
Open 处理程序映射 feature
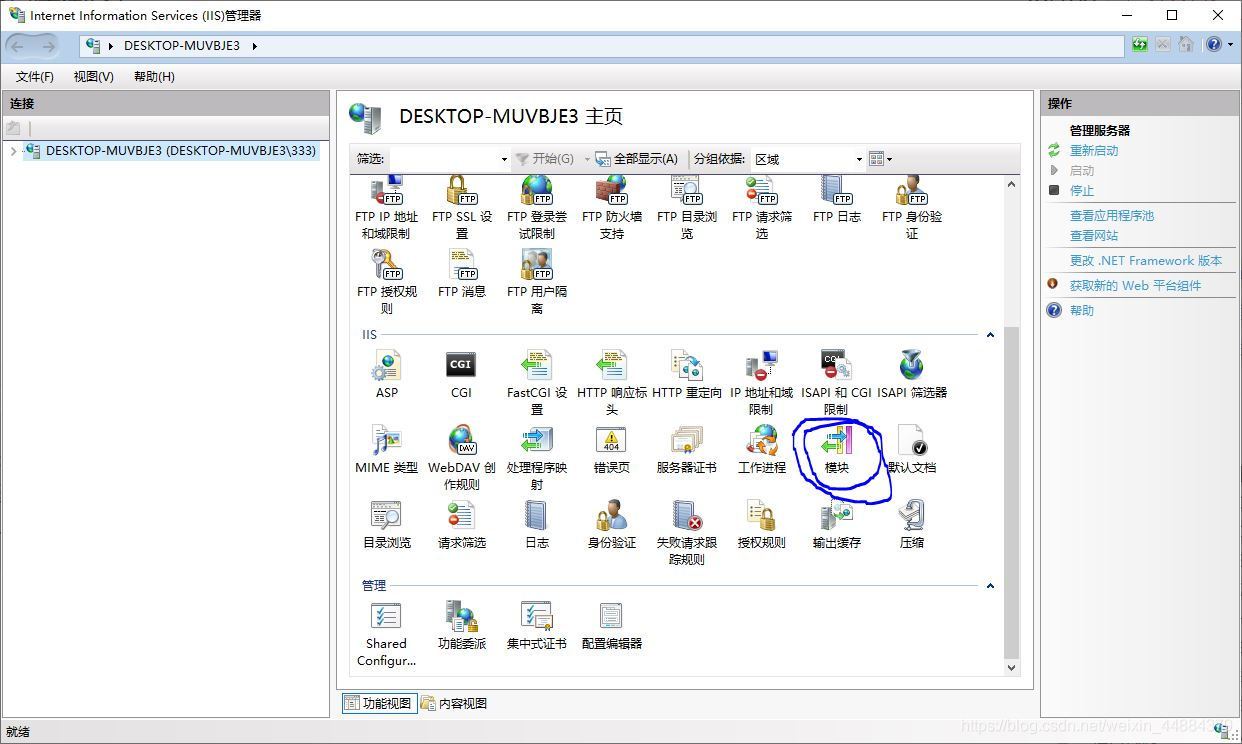(536, 457)
